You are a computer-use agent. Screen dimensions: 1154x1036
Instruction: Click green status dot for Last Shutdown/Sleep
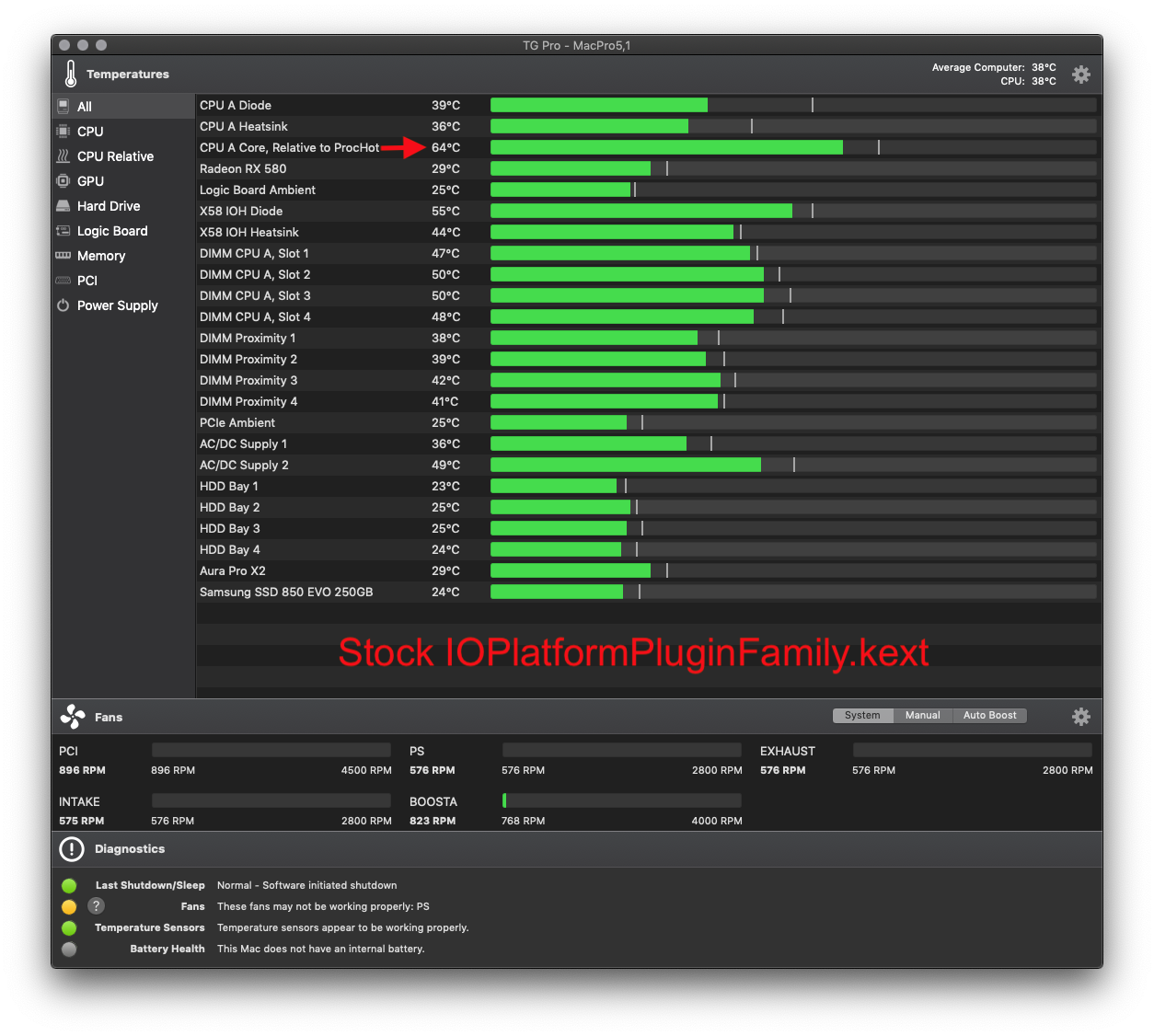pos(69,886)
